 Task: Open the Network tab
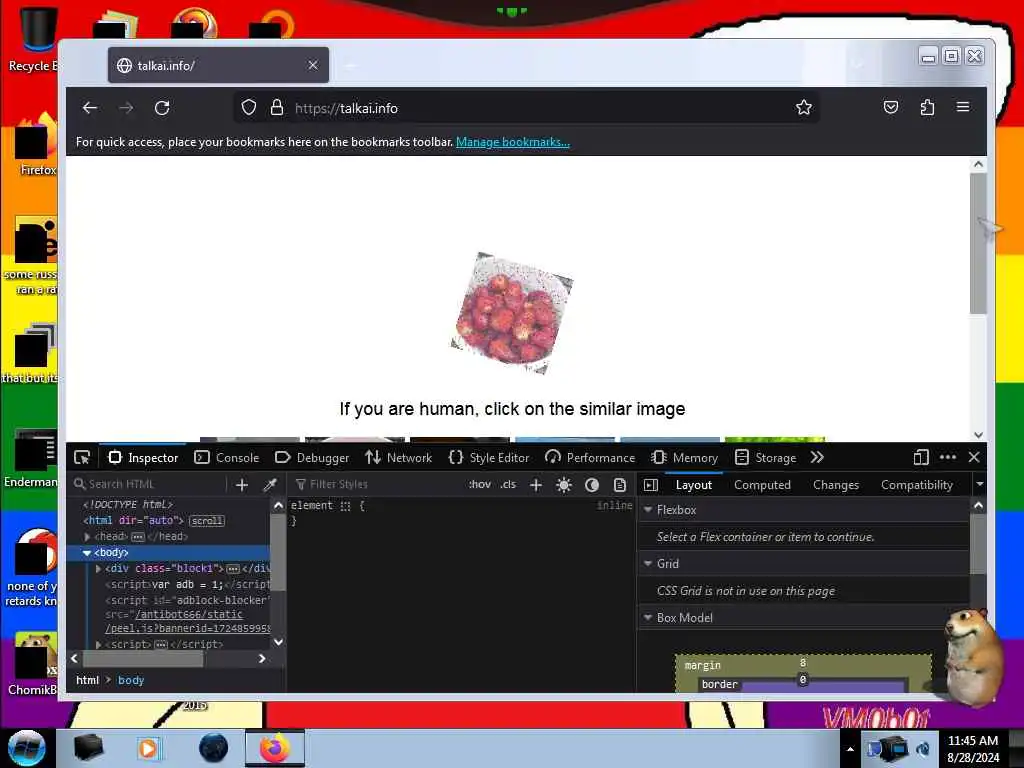398,457
